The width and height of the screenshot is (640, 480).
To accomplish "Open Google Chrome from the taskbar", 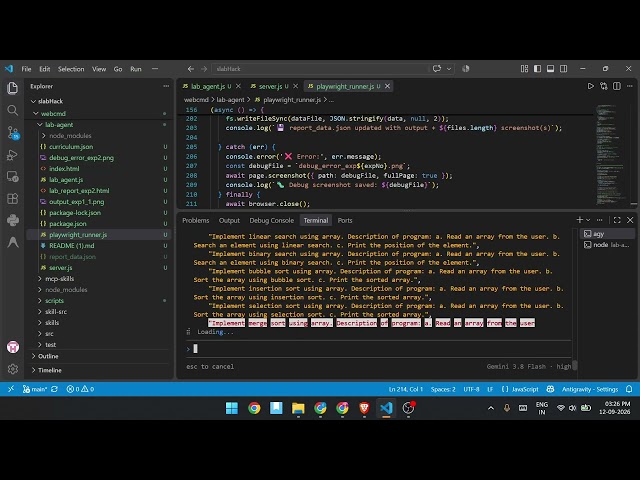I will (x=254, y=408).
